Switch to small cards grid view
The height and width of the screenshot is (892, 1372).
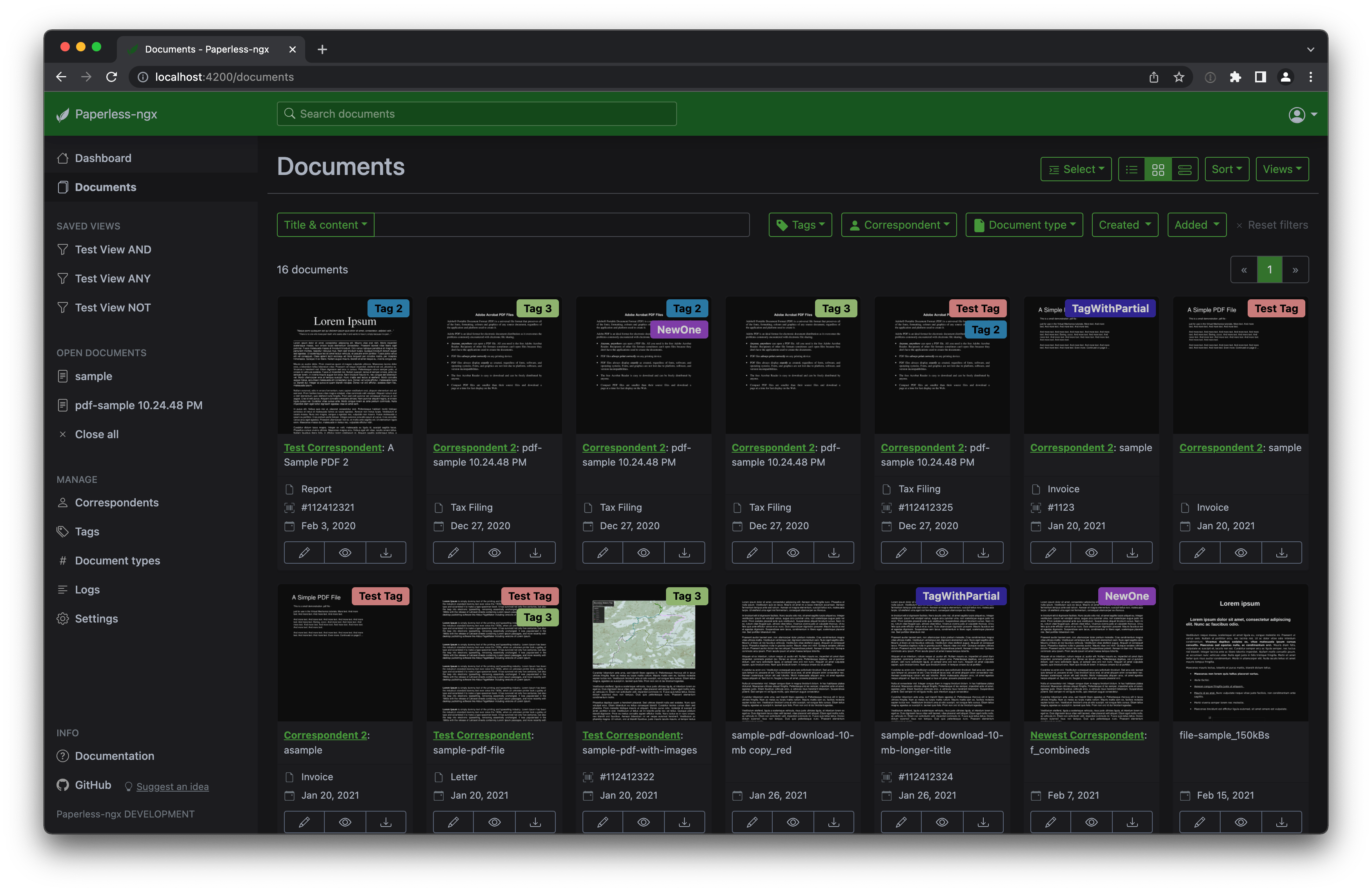point(1157,169)
